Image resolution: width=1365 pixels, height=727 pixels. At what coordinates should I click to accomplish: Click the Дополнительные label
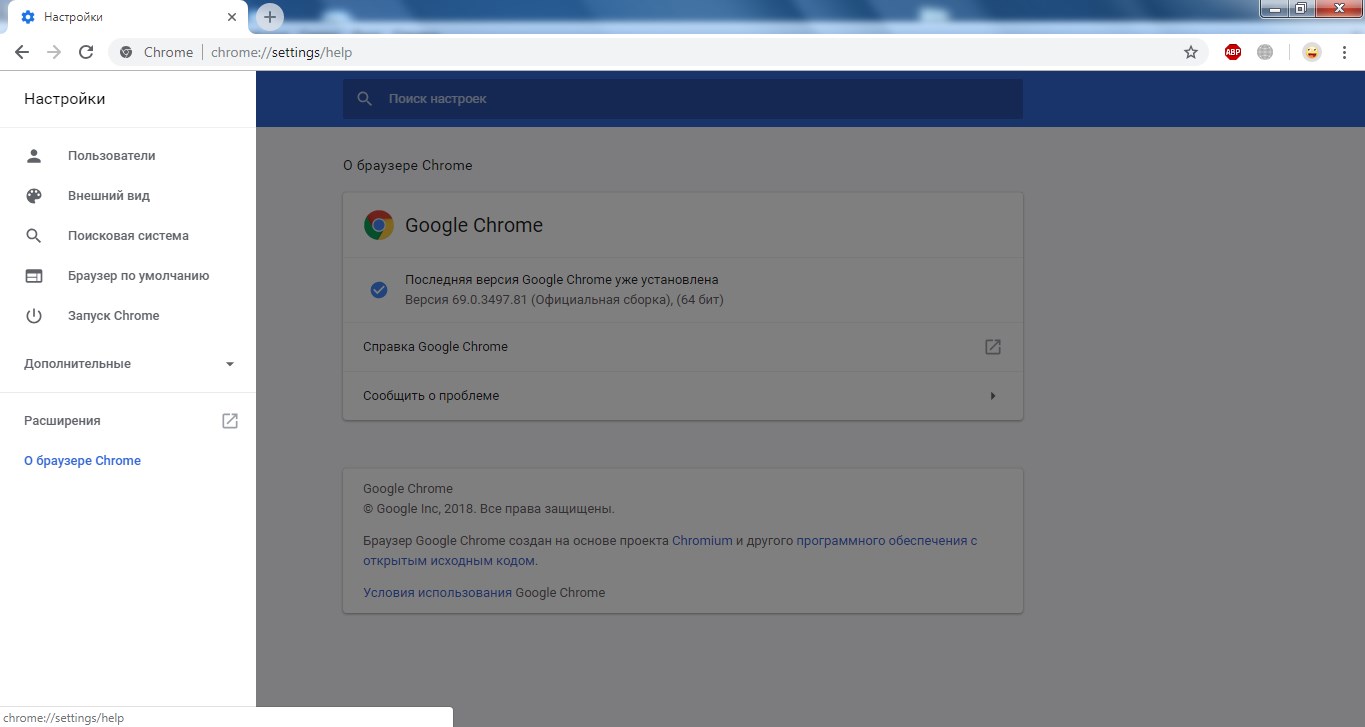[77, 364]
